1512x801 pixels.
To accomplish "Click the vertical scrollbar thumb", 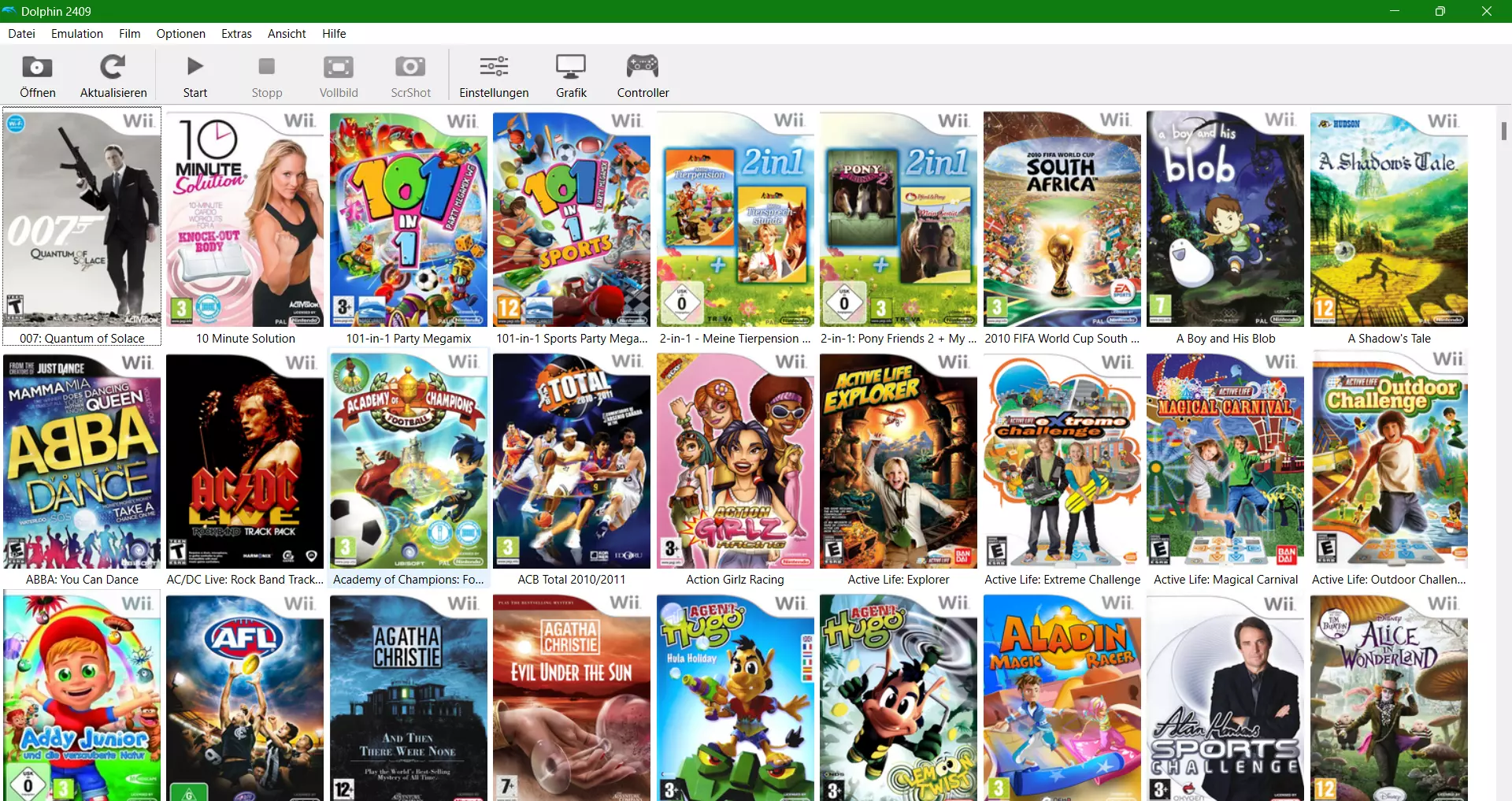I will (1503, 131).
